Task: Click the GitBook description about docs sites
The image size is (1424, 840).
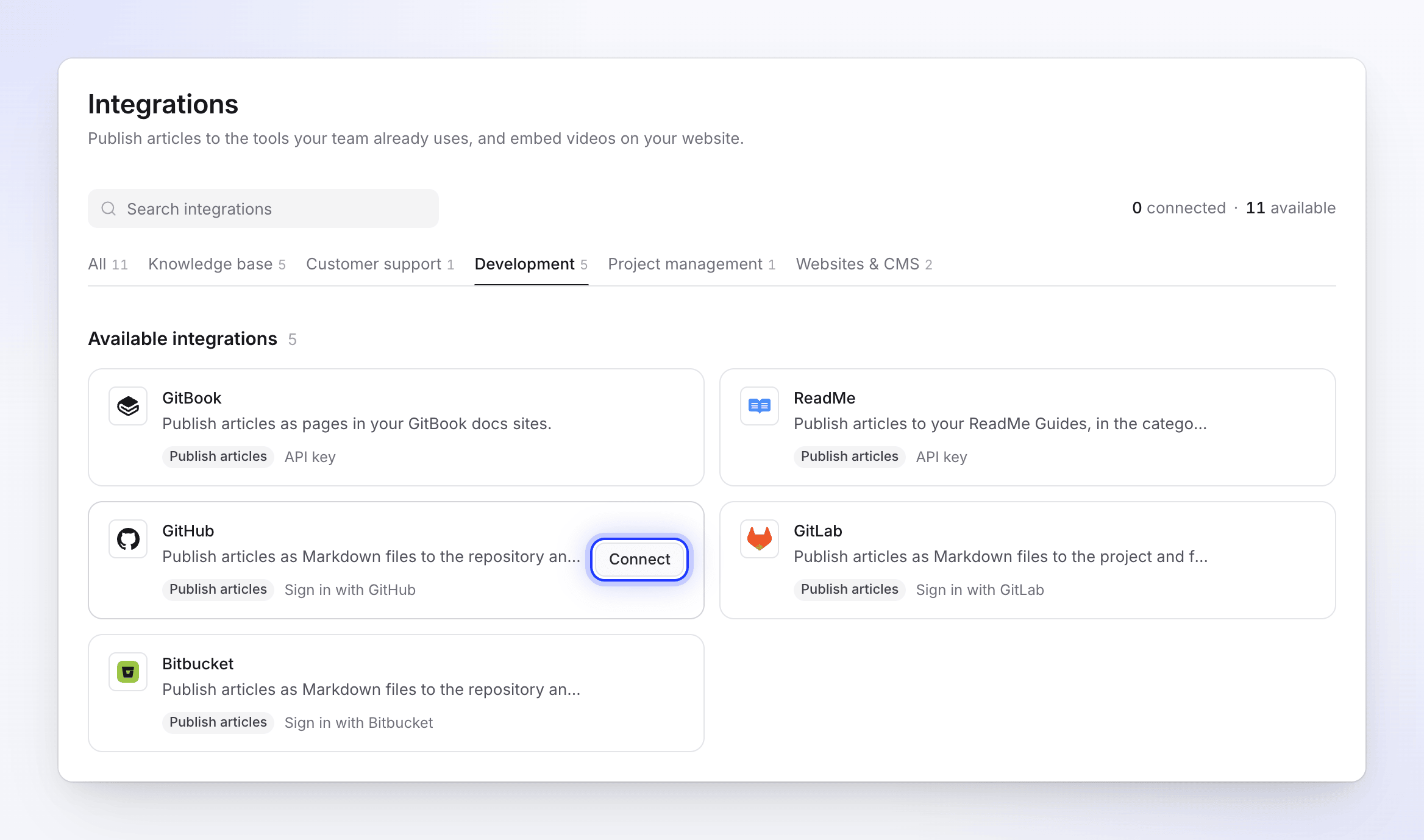Action: pyautogui.click(x=357, y=424)
